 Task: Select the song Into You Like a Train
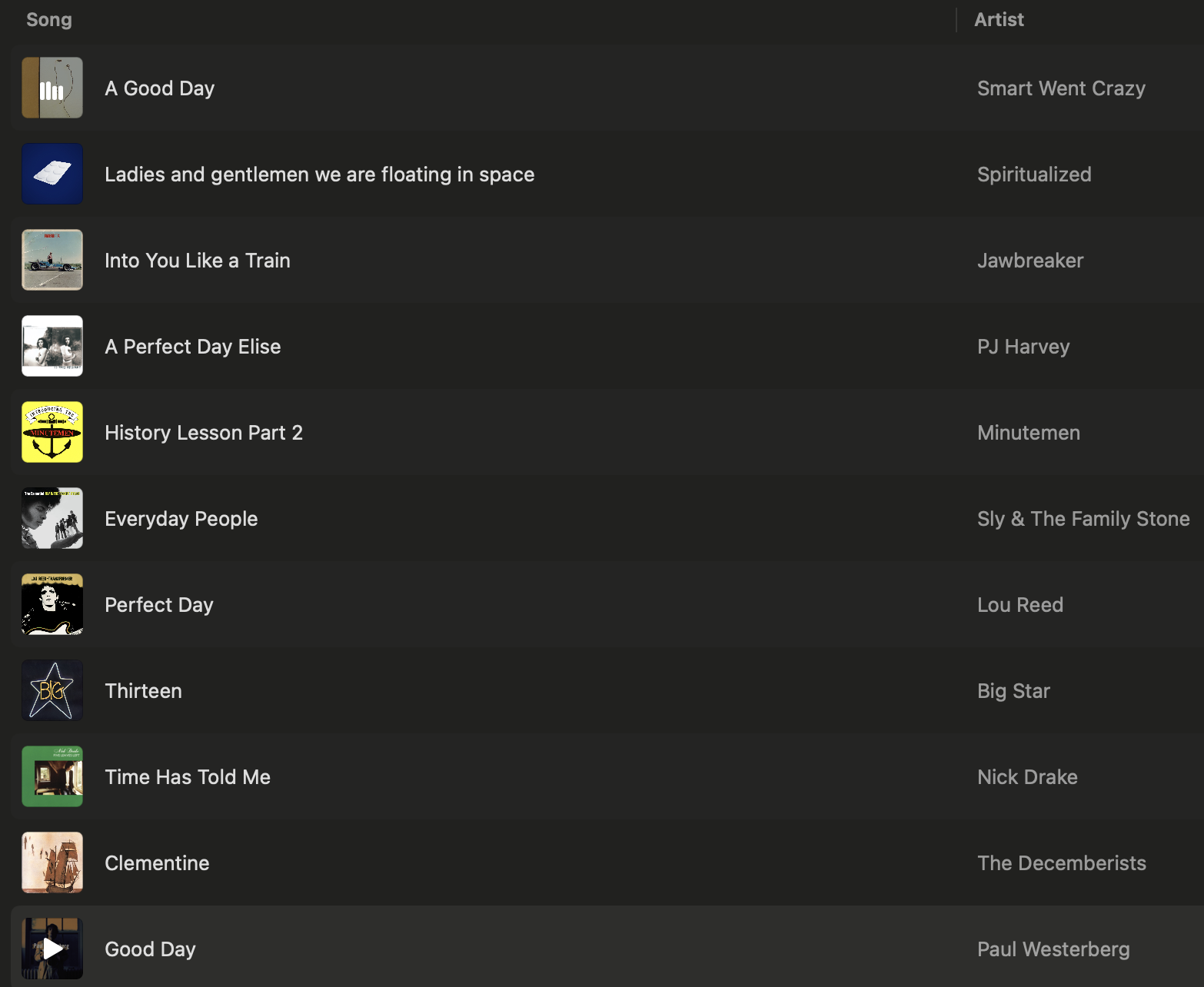pos(198,261)
